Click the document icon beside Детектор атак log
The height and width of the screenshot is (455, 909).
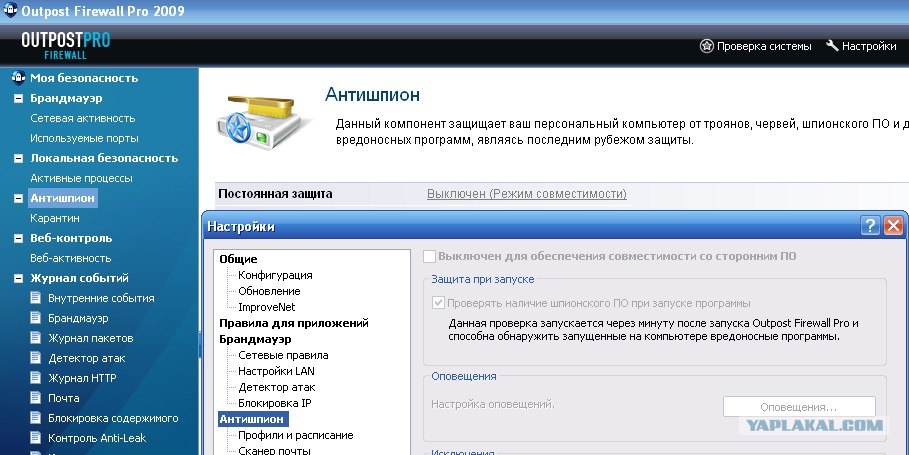(36, 358)
